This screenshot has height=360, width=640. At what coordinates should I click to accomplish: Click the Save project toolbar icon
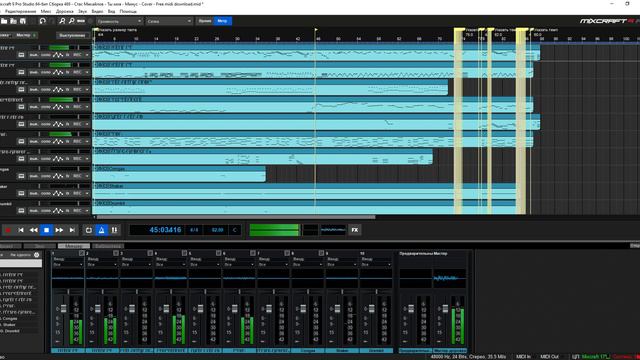pos(23,21)
